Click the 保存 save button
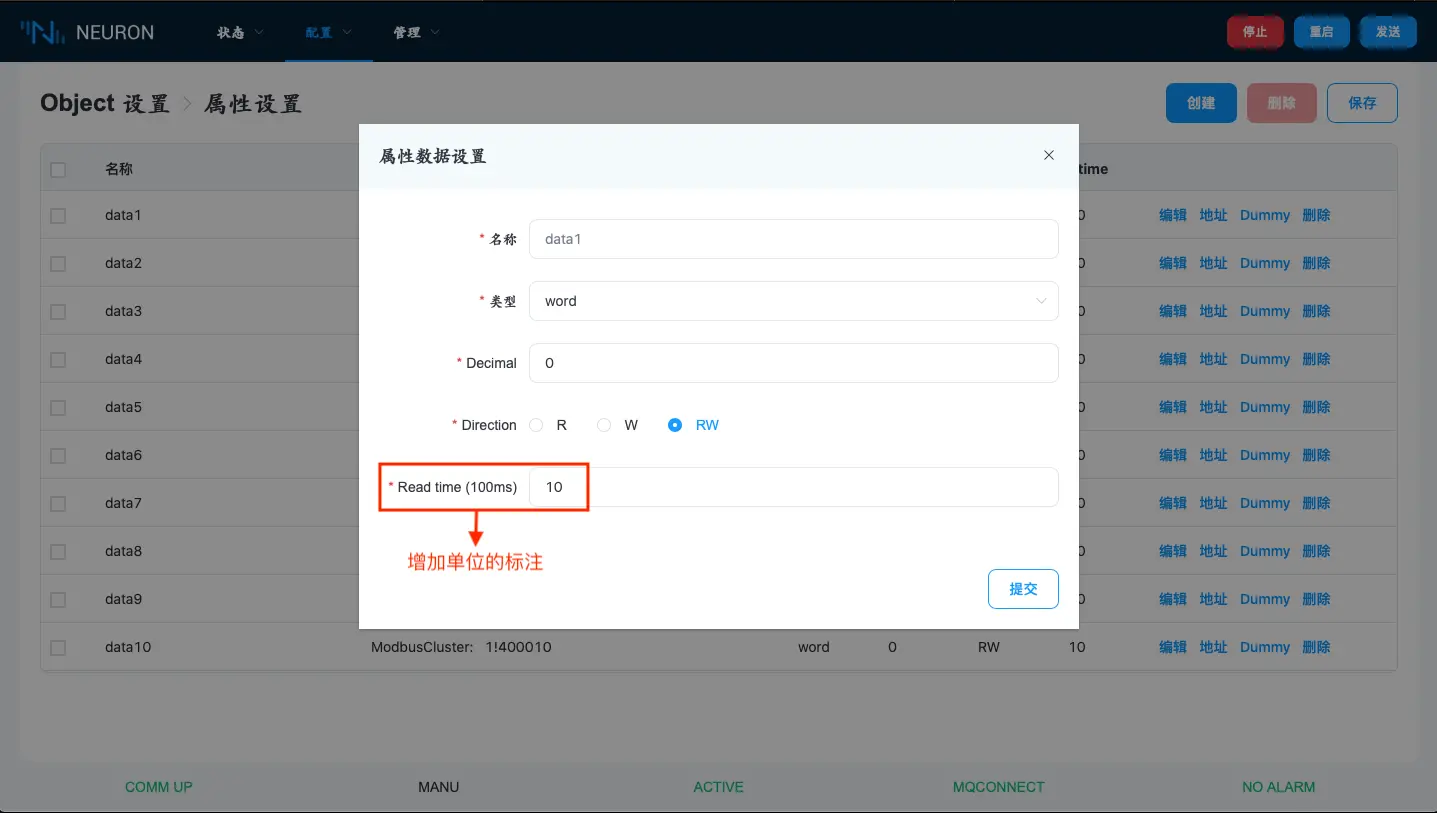This screenshot has height=813, width=1437. click(1361, 103)
